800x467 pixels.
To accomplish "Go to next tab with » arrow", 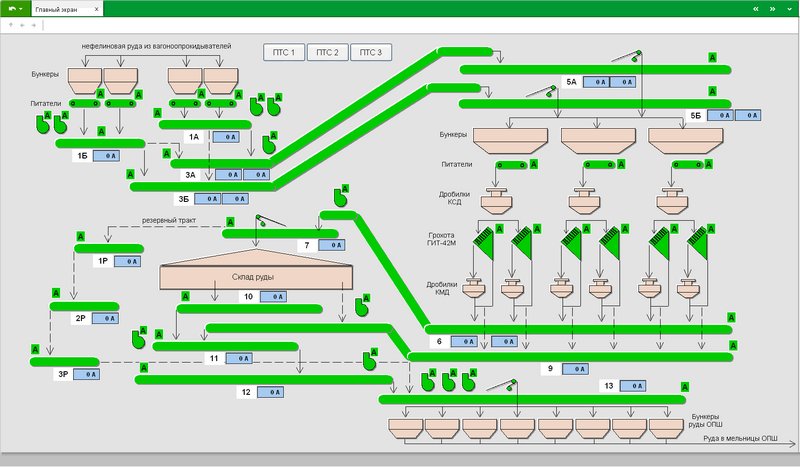I will click(x=772, y=9).
